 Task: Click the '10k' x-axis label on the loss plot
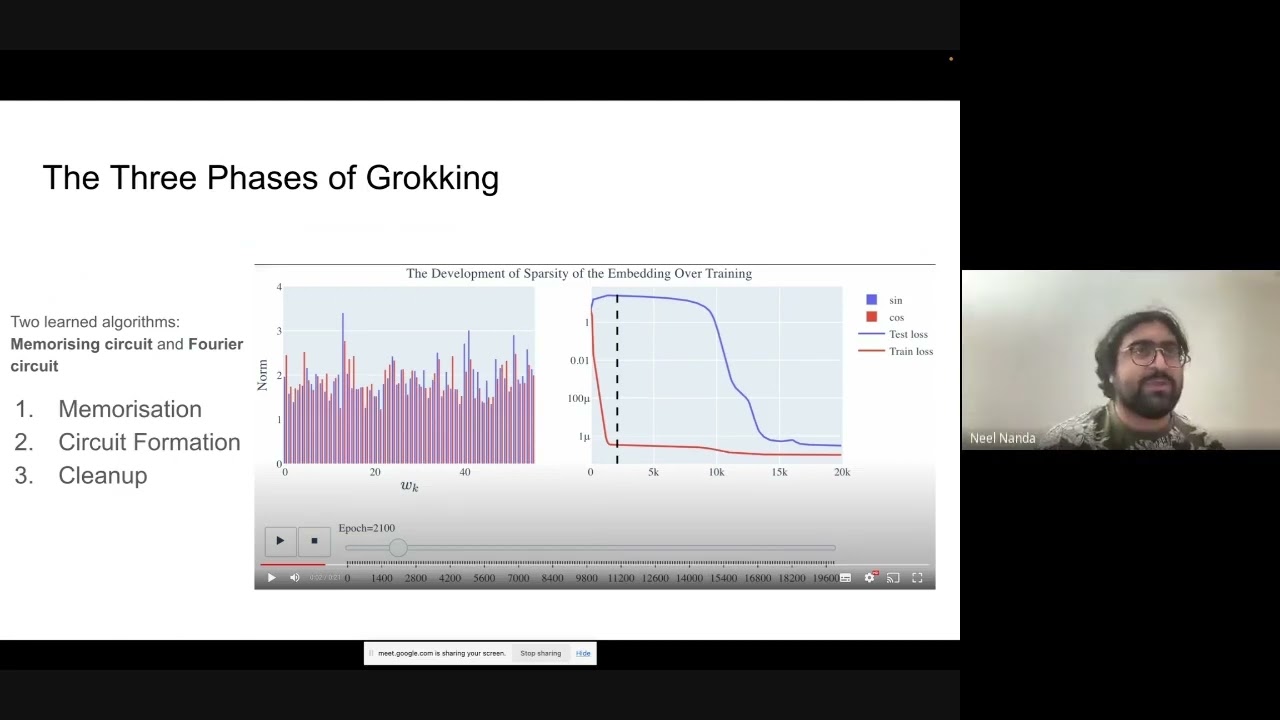pos(716,472)
